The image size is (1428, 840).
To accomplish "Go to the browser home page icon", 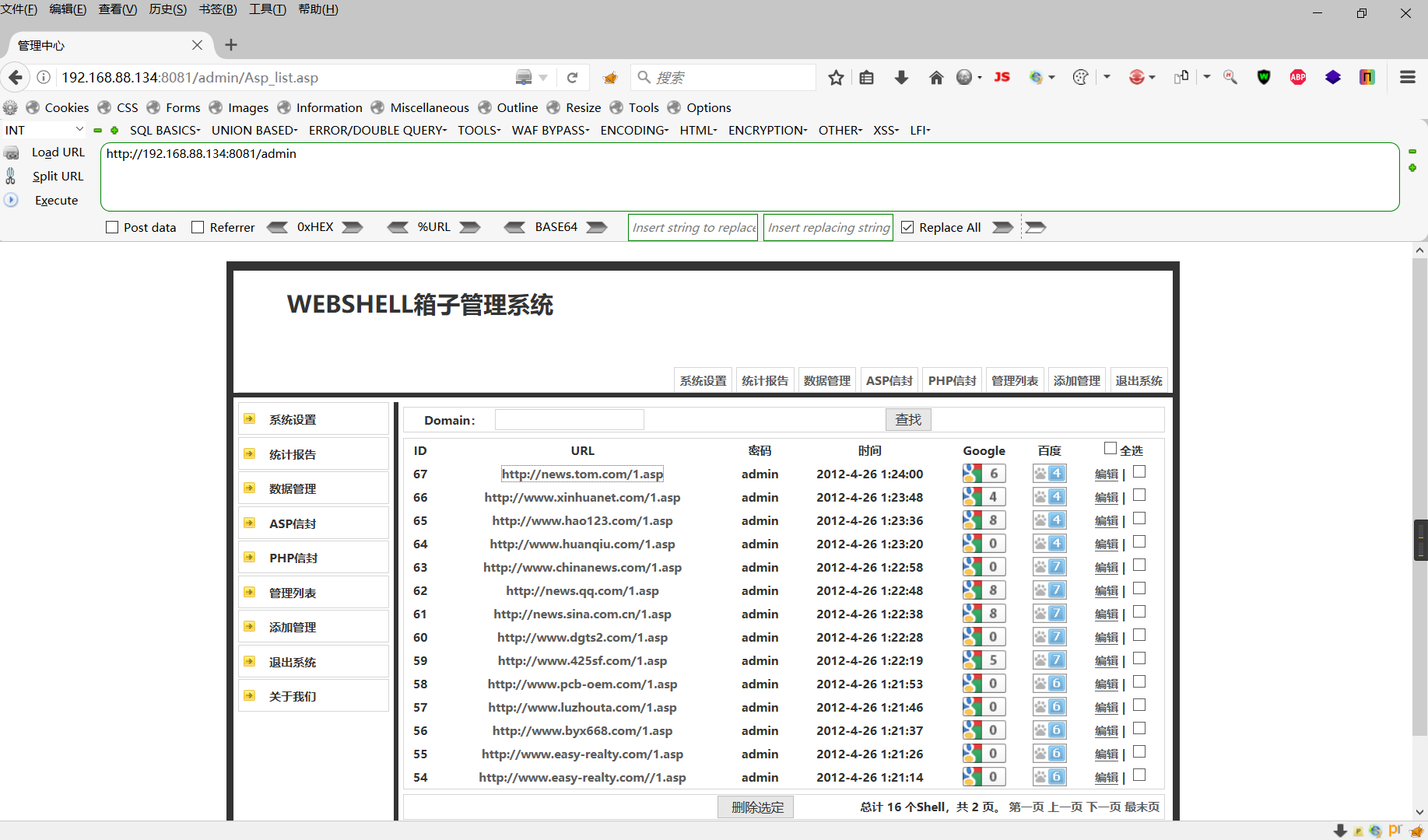I will coord(936,77).
